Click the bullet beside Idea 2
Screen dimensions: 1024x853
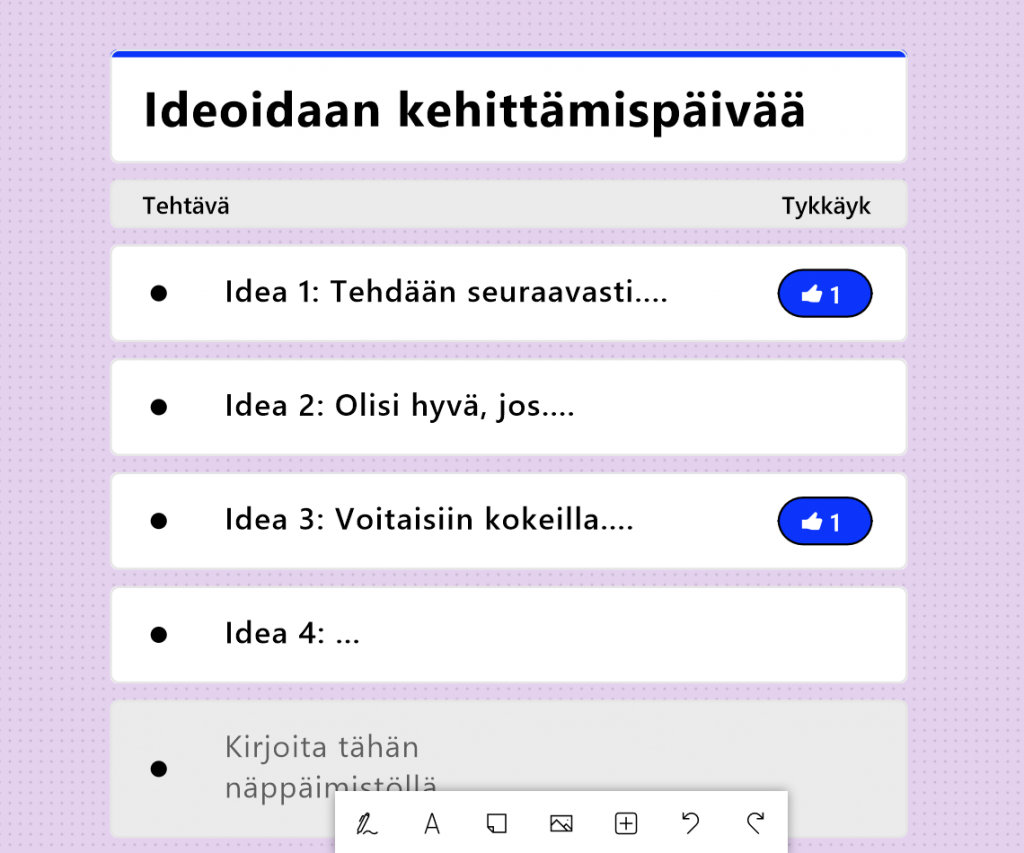tap(158, 407)
